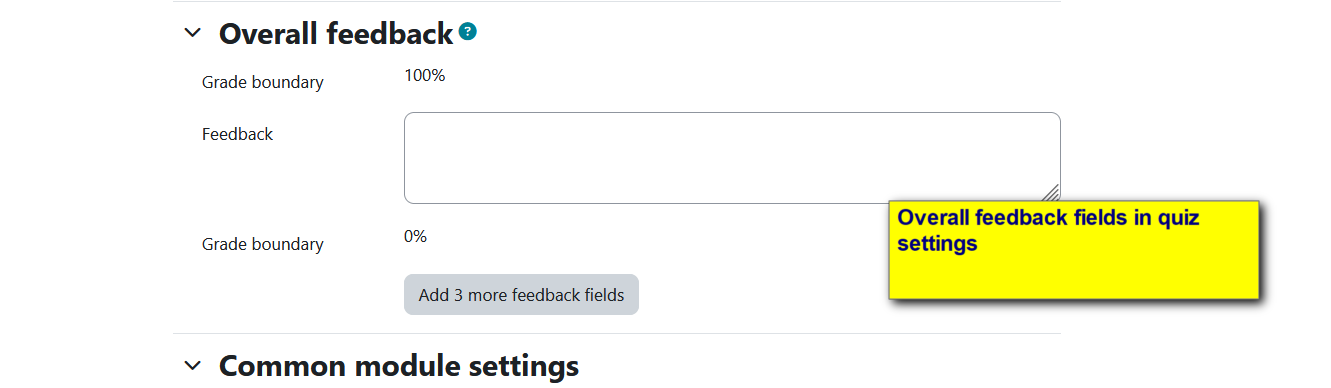The height and width of the screenshot is (388, 1331).
Task: Click the Grade boundary label beside 0%
Action: (x=263, y=244)
